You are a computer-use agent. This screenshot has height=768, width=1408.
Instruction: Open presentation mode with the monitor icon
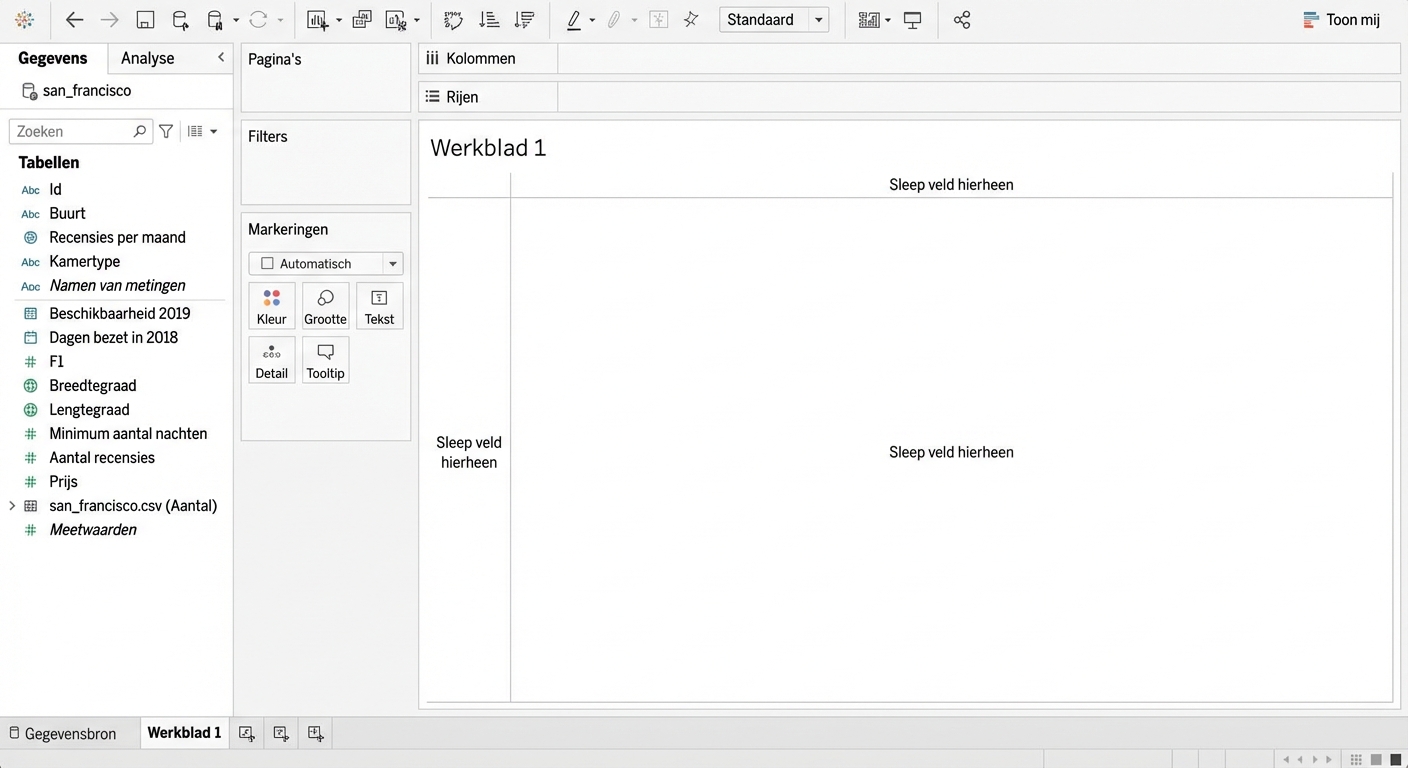[912, 20]
